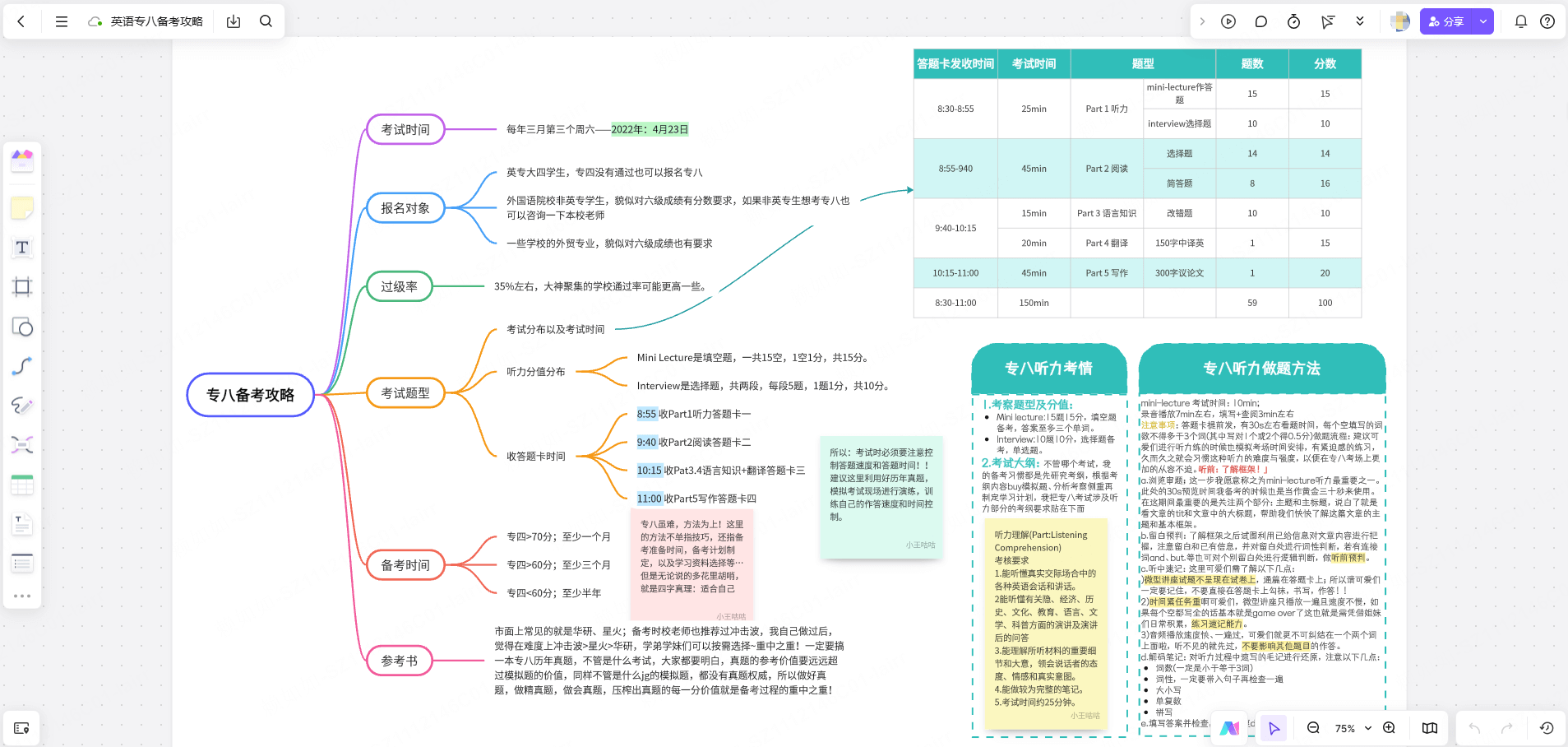
Task: Click the 考试分布以及考试时间 node text
Action: [556, 329]
